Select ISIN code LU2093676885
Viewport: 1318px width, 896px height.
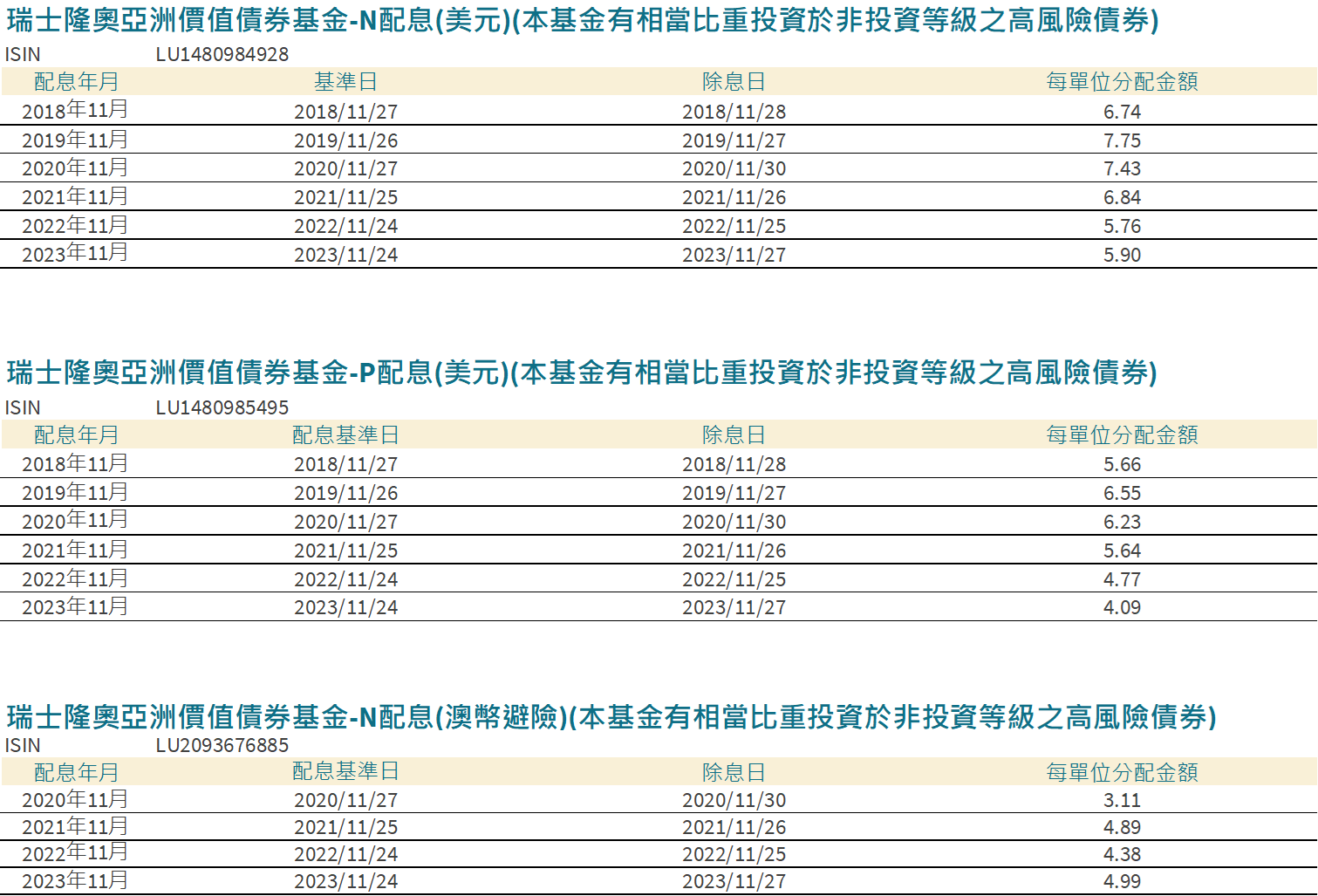[x=222, y=745]
